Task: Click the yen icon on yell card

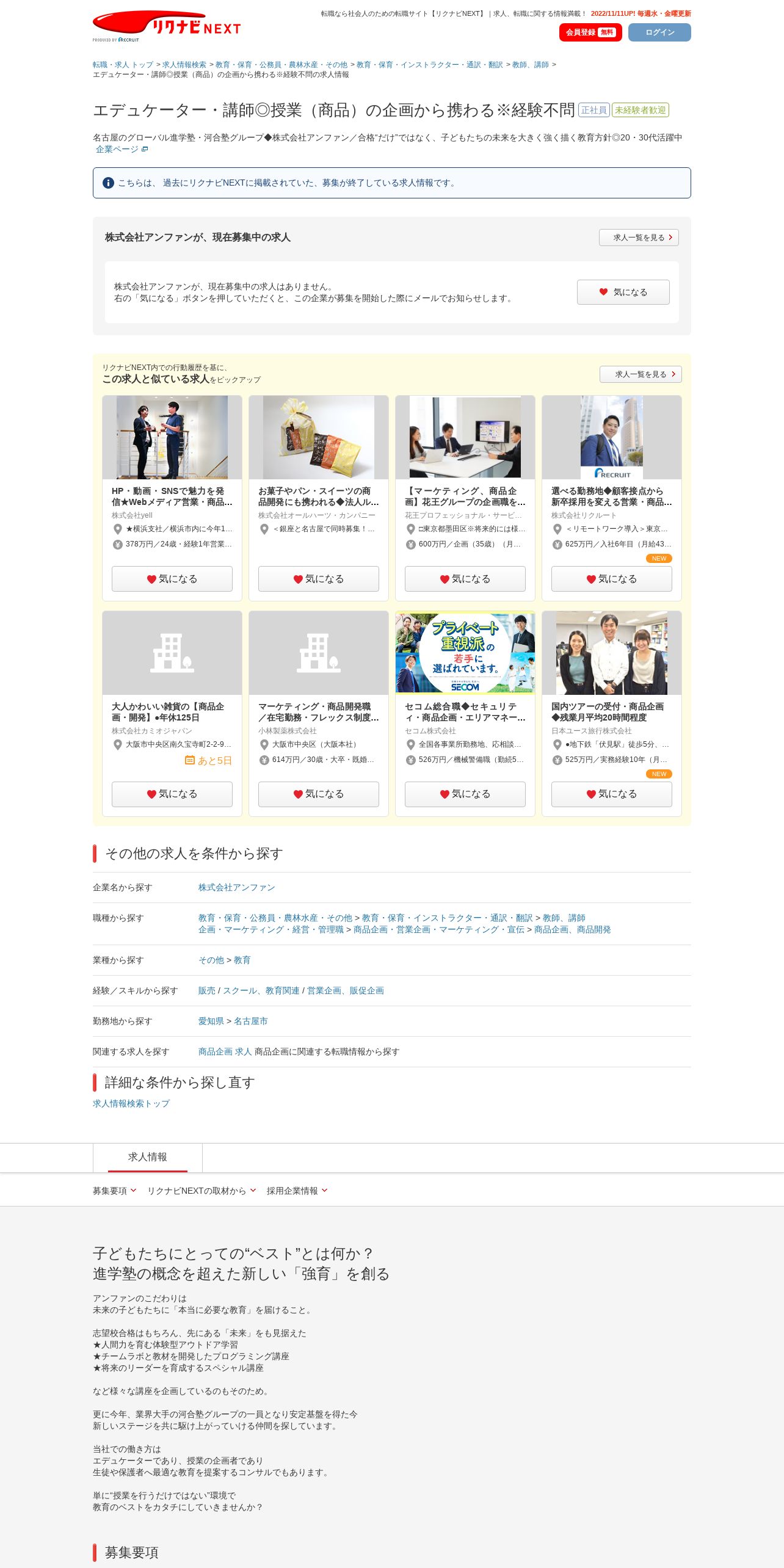Action: pyautogui.click(x=117, y=544)
